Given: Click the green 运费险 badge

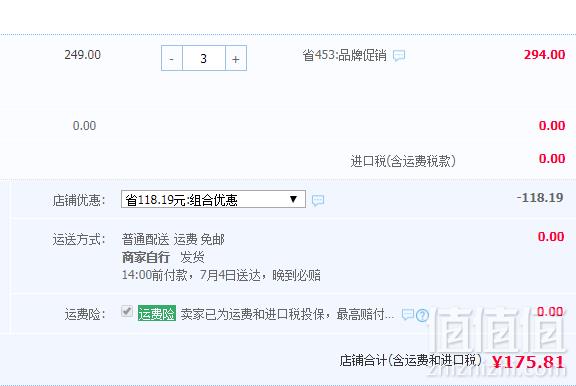Looking at the screenshot, I should click(157, 313).
